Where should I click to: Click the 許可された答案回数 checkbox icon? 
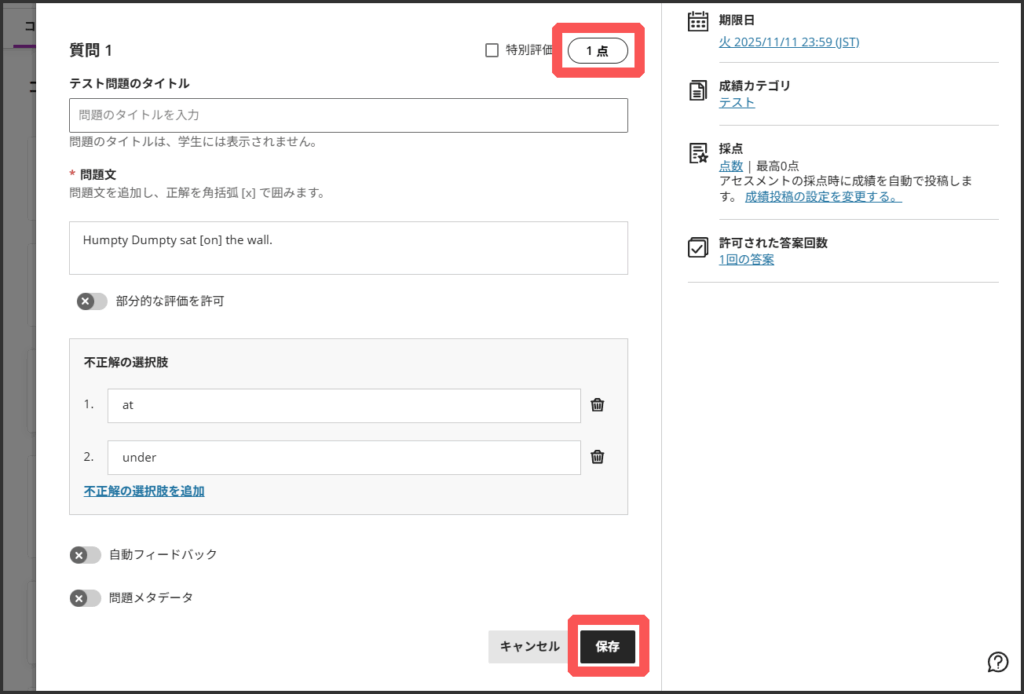click(698, 248)
